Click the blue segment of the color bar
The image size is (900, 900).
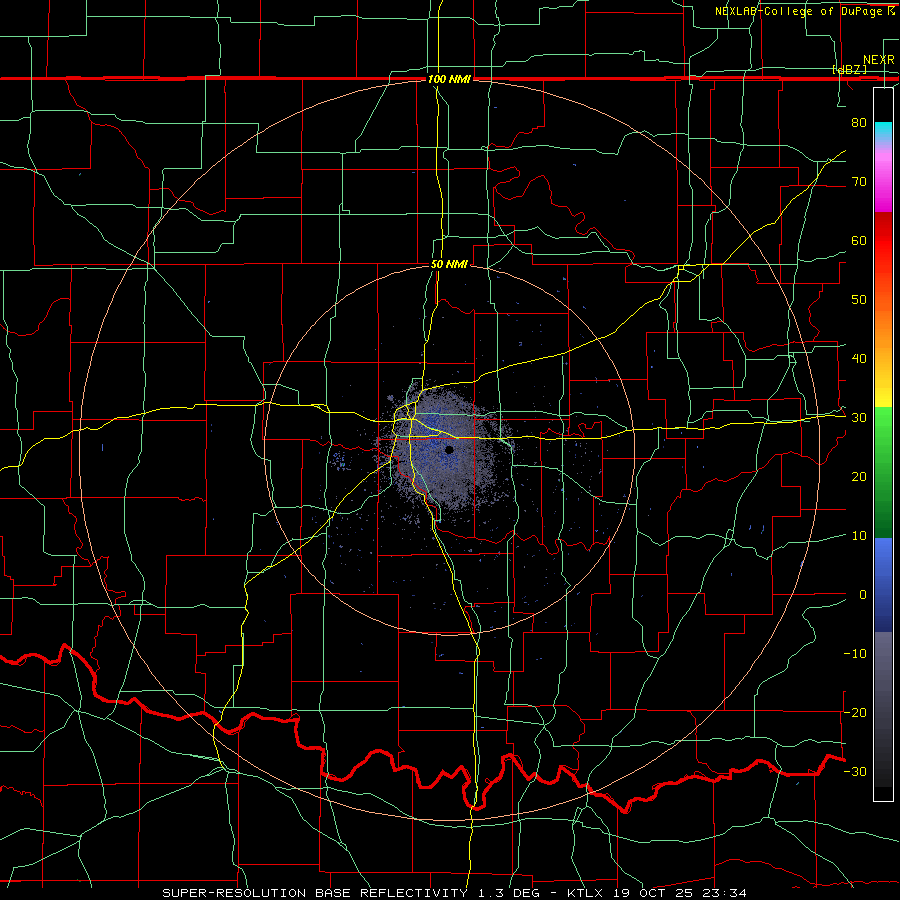[x=883, y=583]
